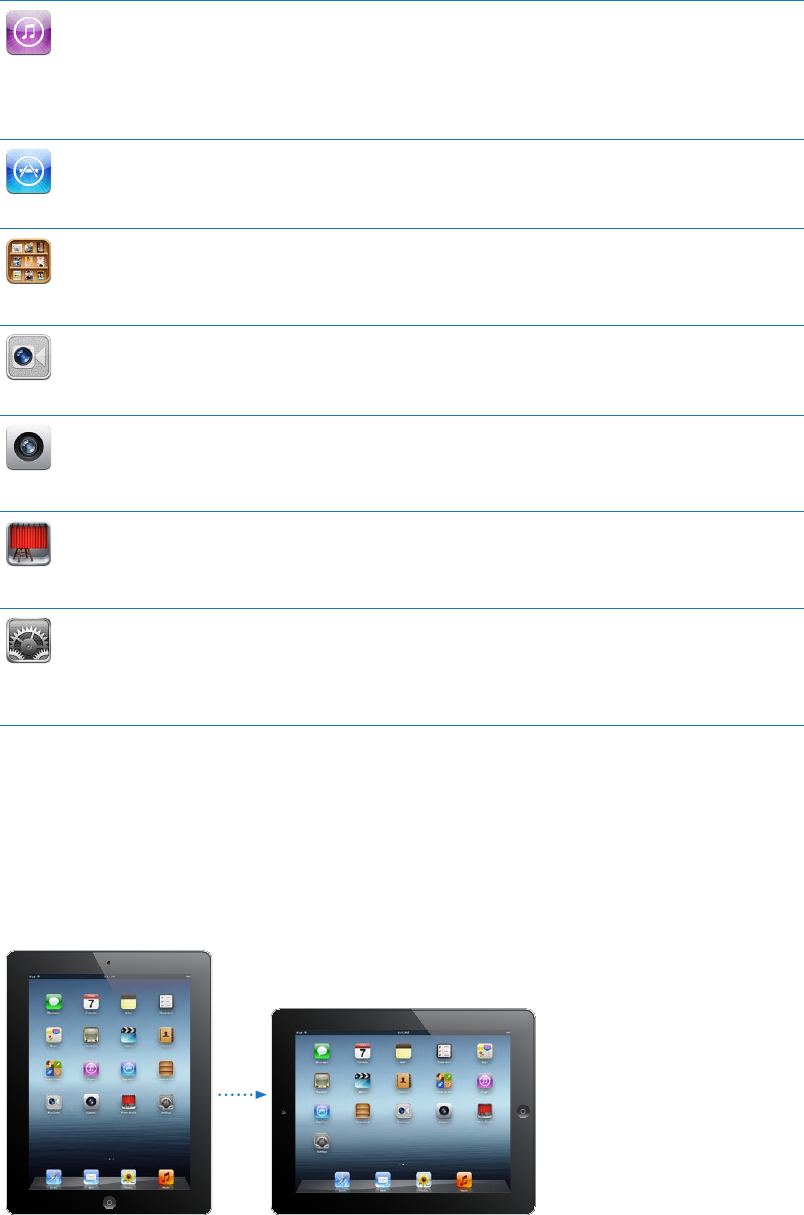Tap the Notes app on the landscape iPad
Screen dimensions: 804x1215
pos(403,1052)
